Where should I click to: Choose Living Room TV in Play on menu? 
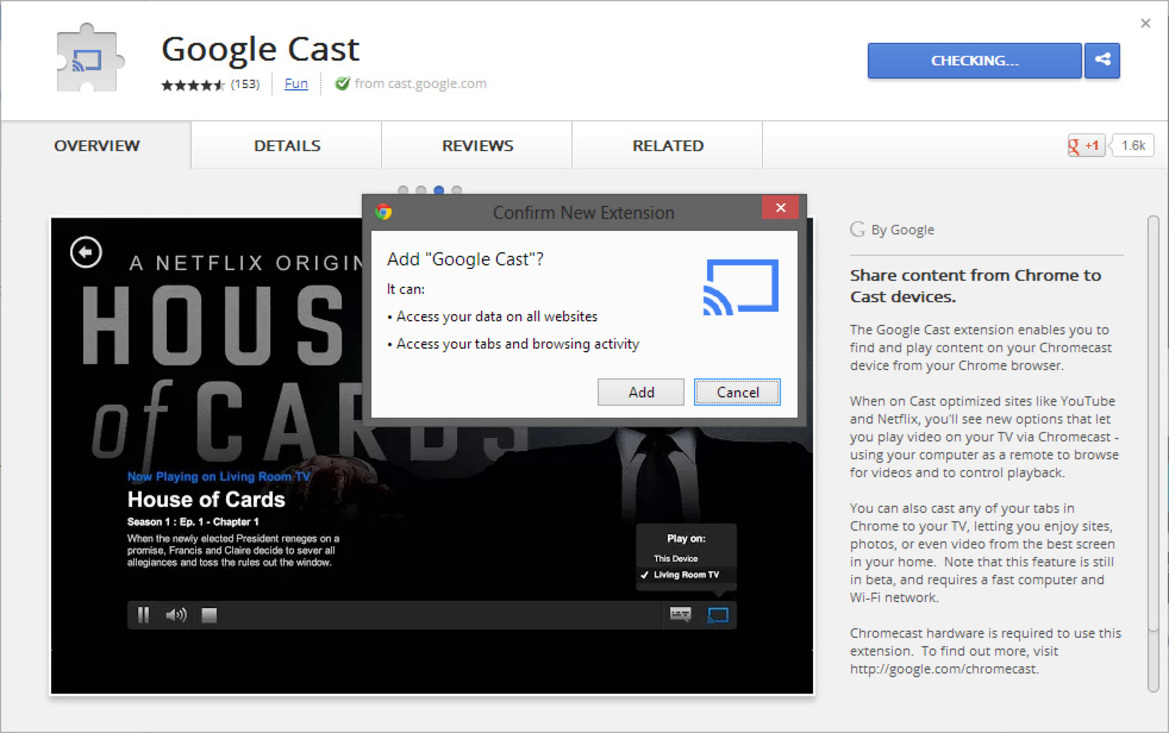coord(686,575)
